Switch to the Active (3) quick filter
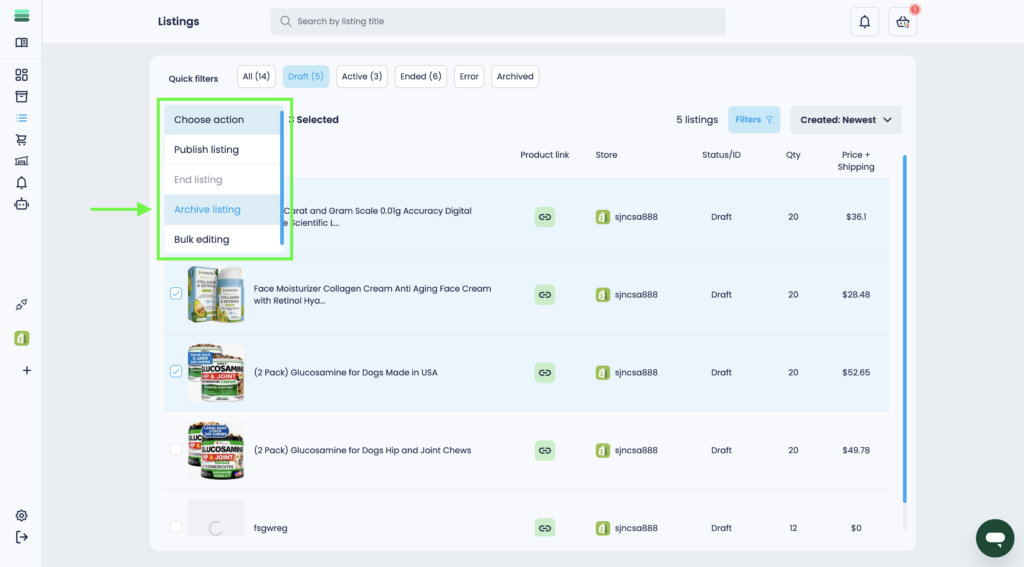Viewport: 1024px width, 567px height. 361,76
